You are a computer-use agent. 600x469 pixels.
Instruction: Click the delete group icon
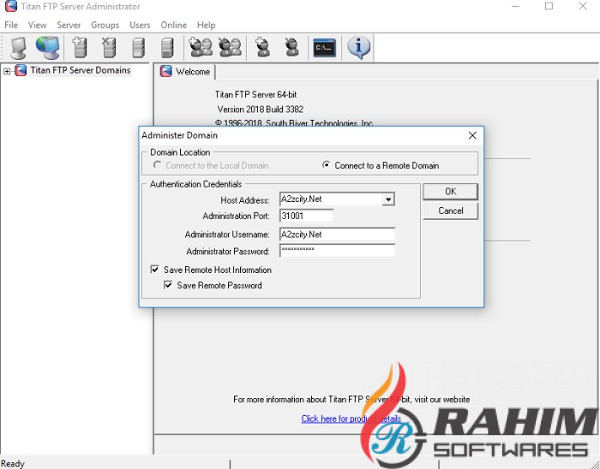tap(230, 48)
